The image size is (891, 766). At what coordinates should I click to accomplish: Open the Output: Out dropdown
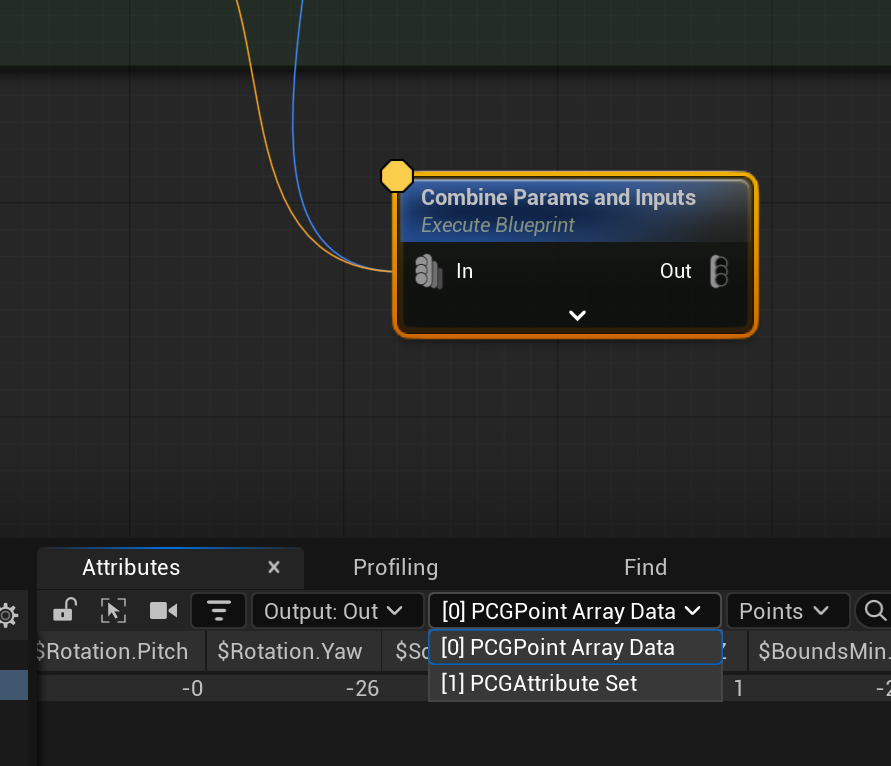(333, 611)
